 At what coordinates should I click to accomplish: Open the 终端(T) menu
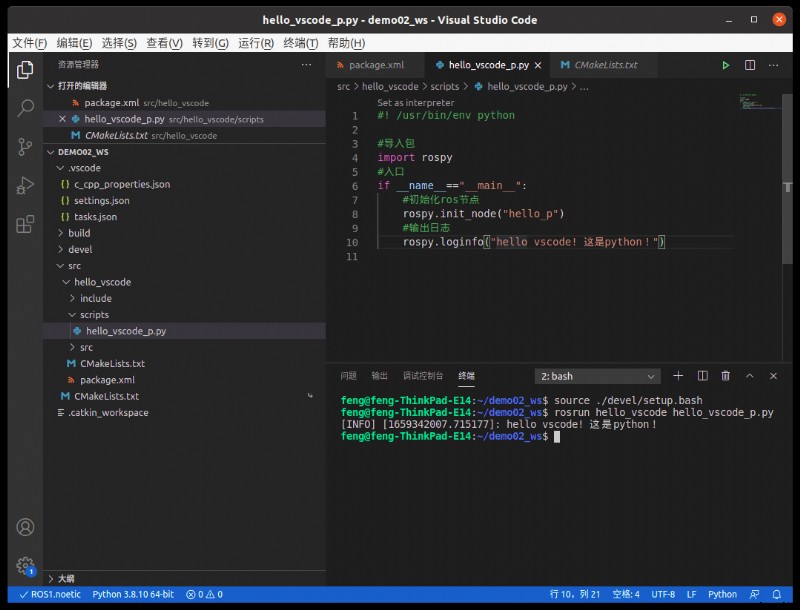(x=301, y=43)
